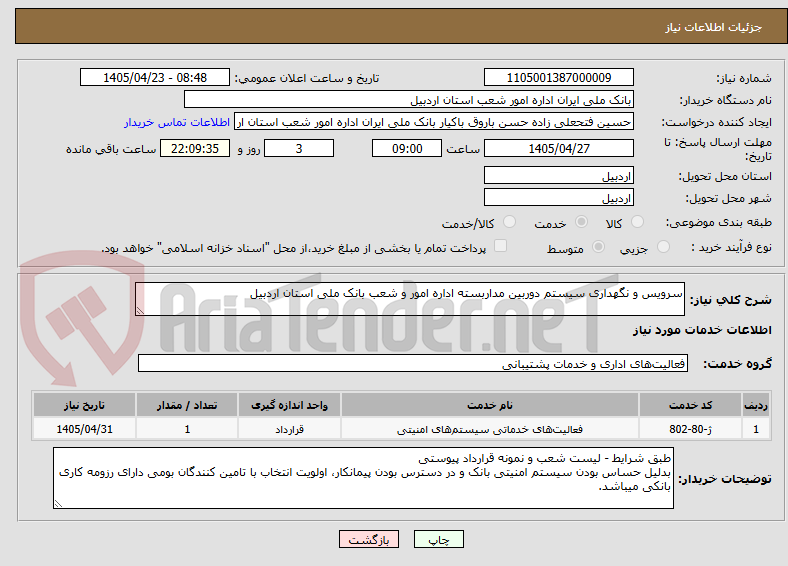The height and width of the screenshot is (566, 788).
Task: Click the توضیحات خریدار label
Action: pos(725,479)
